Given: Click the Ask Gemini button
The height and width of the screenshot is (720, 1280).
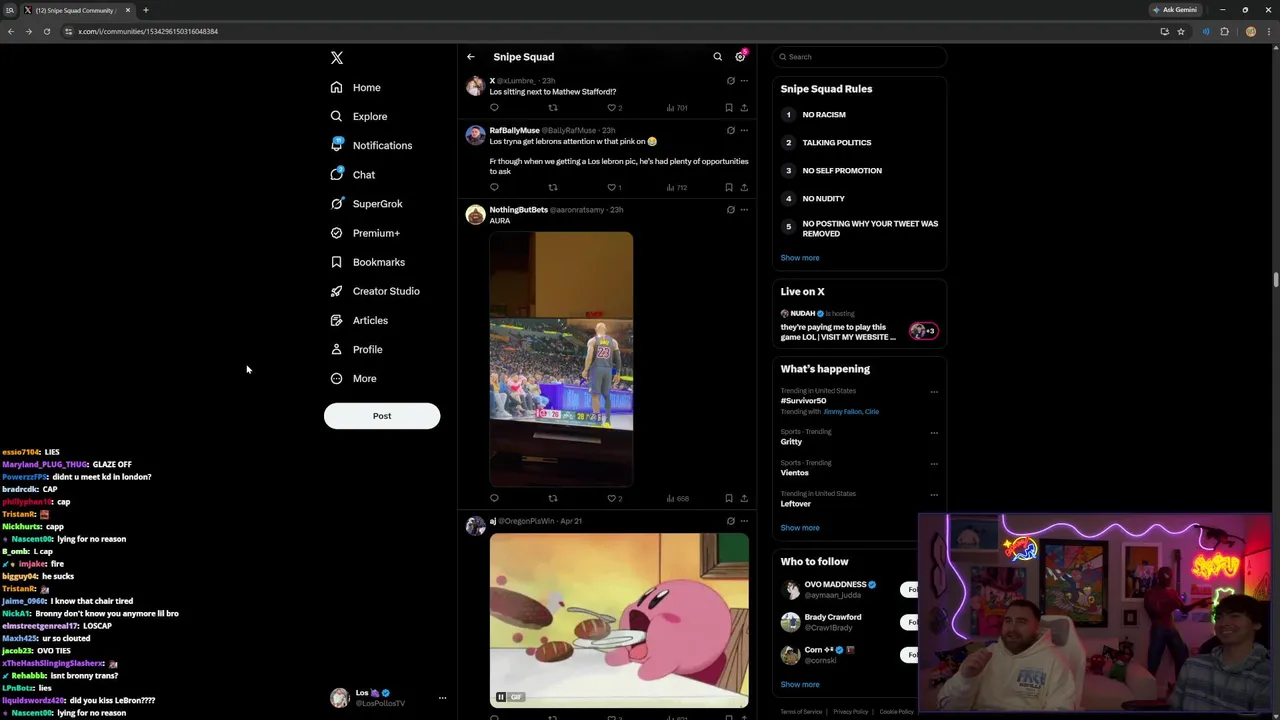Looking at the screenshot, I should [x=1174, y=10].
